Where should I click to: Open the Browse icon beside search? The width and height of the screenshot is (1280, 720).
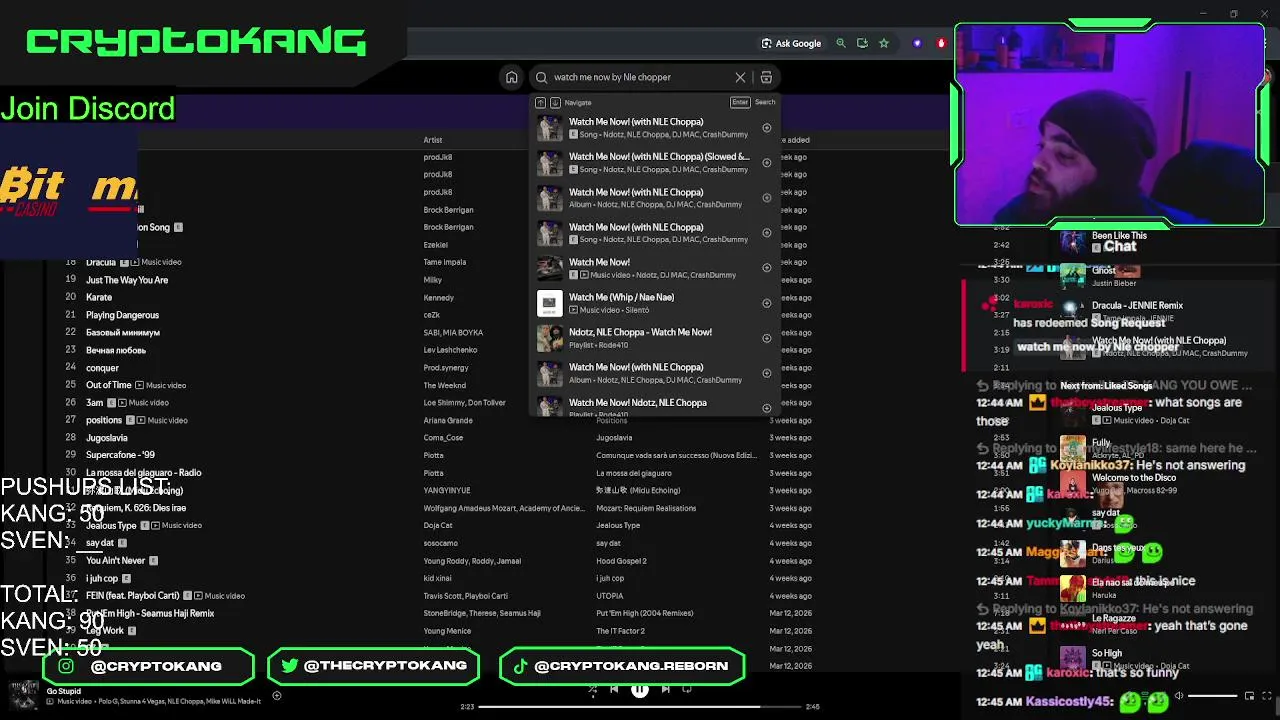(x=766, y=77)
